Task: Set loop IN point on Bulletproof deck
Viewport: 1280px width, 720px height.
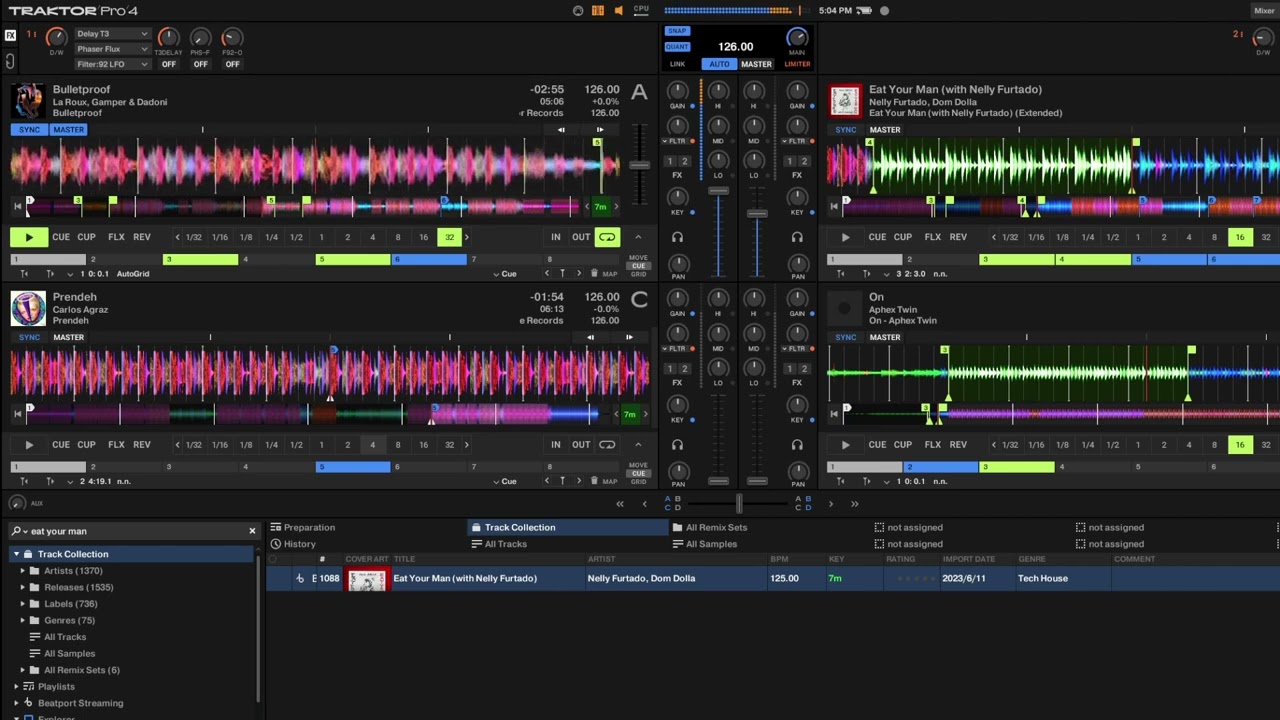Action: [555, 237]
